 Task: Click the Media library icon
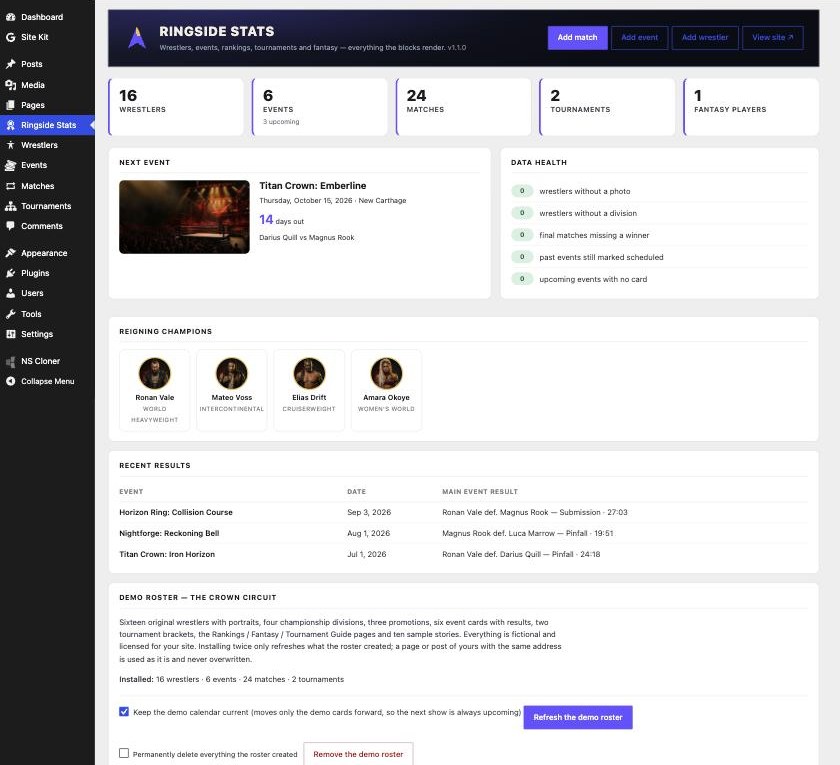click(x=10, y=85)
